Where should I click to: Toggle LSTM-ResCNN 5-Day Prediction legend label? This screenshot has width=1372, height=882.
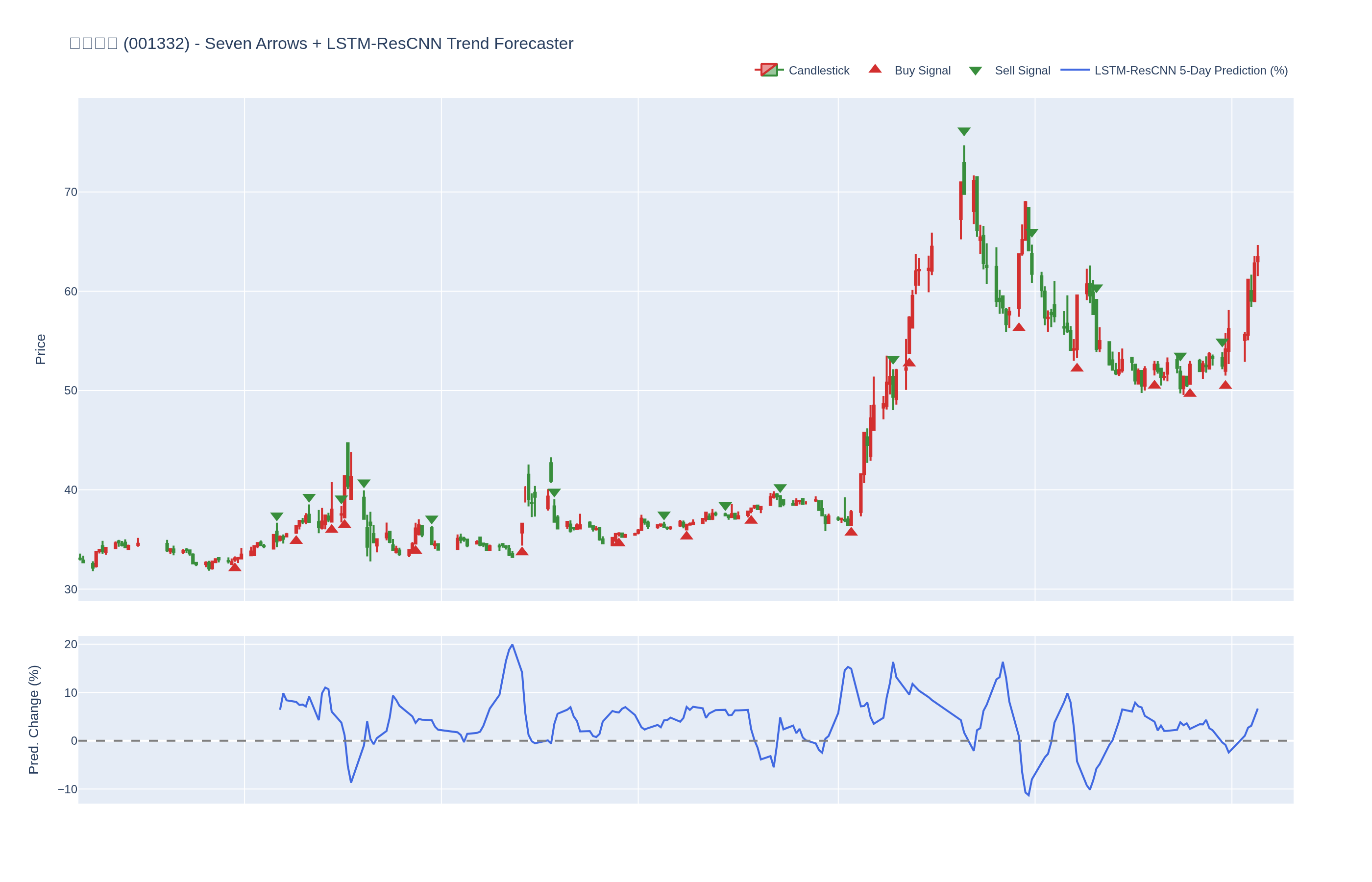coord(1191,71)
